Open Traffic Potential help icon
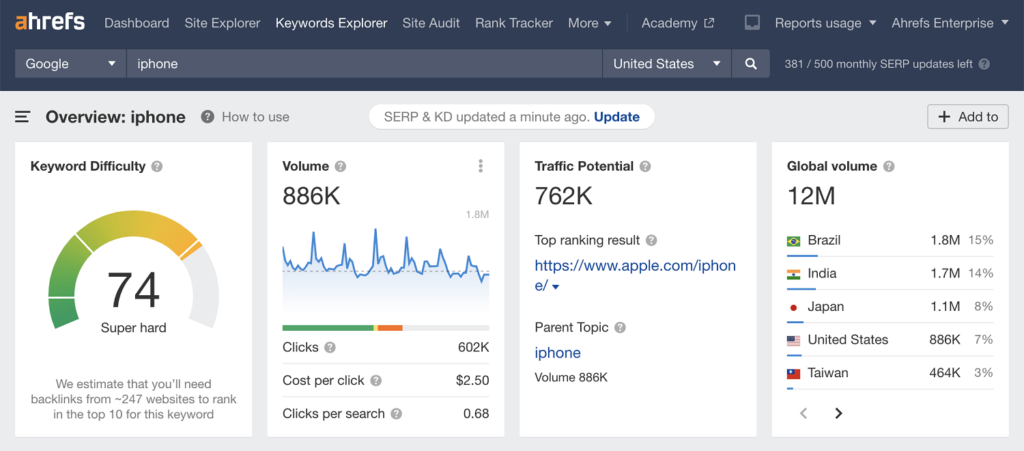 (645, 166)
